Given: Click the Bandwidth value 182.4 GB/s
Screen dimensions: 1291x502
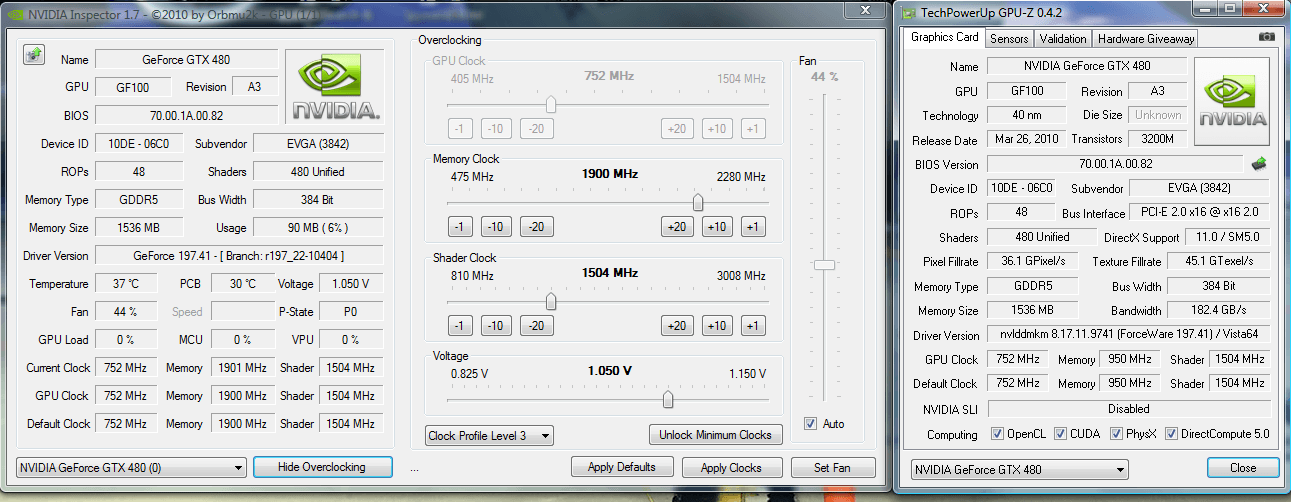Looking at the screenshot, I should 1220,310.
